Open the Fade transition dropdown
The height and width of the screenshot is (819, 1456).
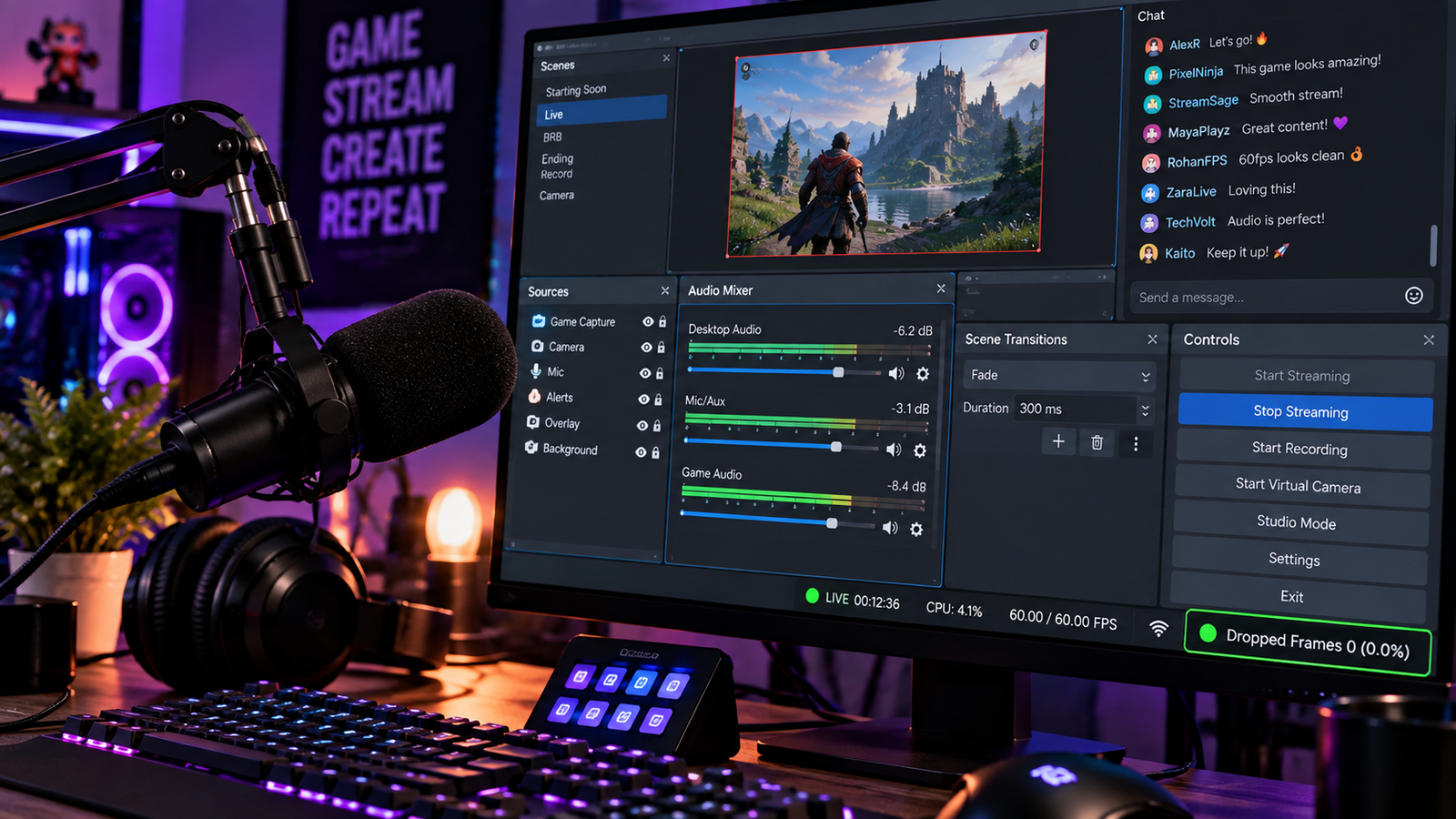[x=1060, y=375]
